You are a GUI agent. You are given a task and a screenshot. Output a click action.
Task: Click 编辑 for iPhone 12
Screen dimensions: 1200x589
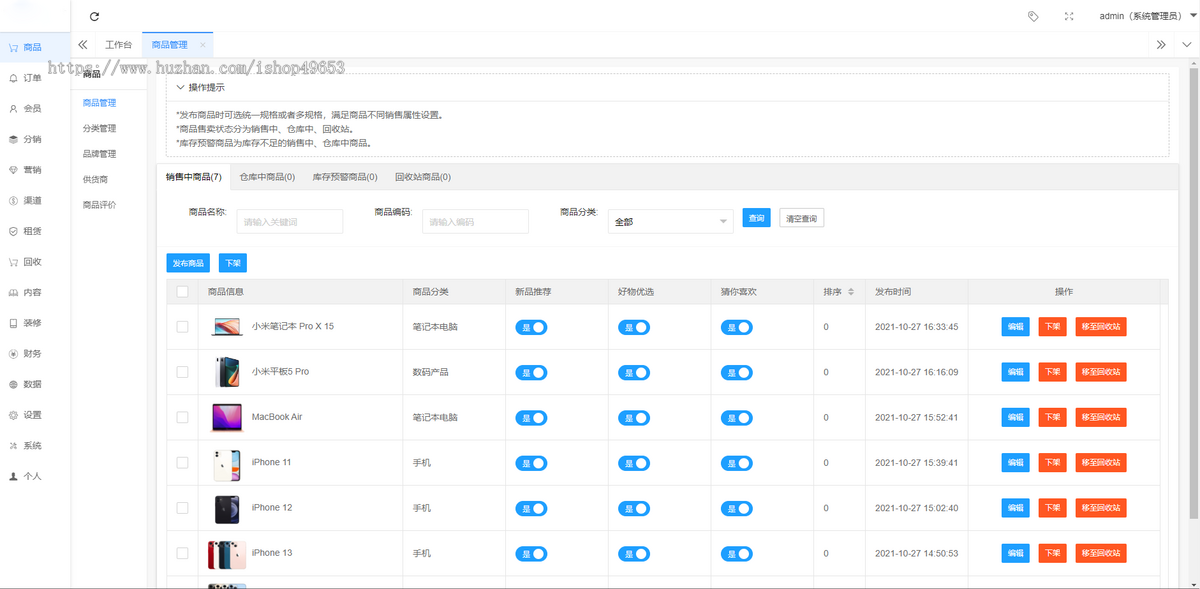(x=1016, y=508)
